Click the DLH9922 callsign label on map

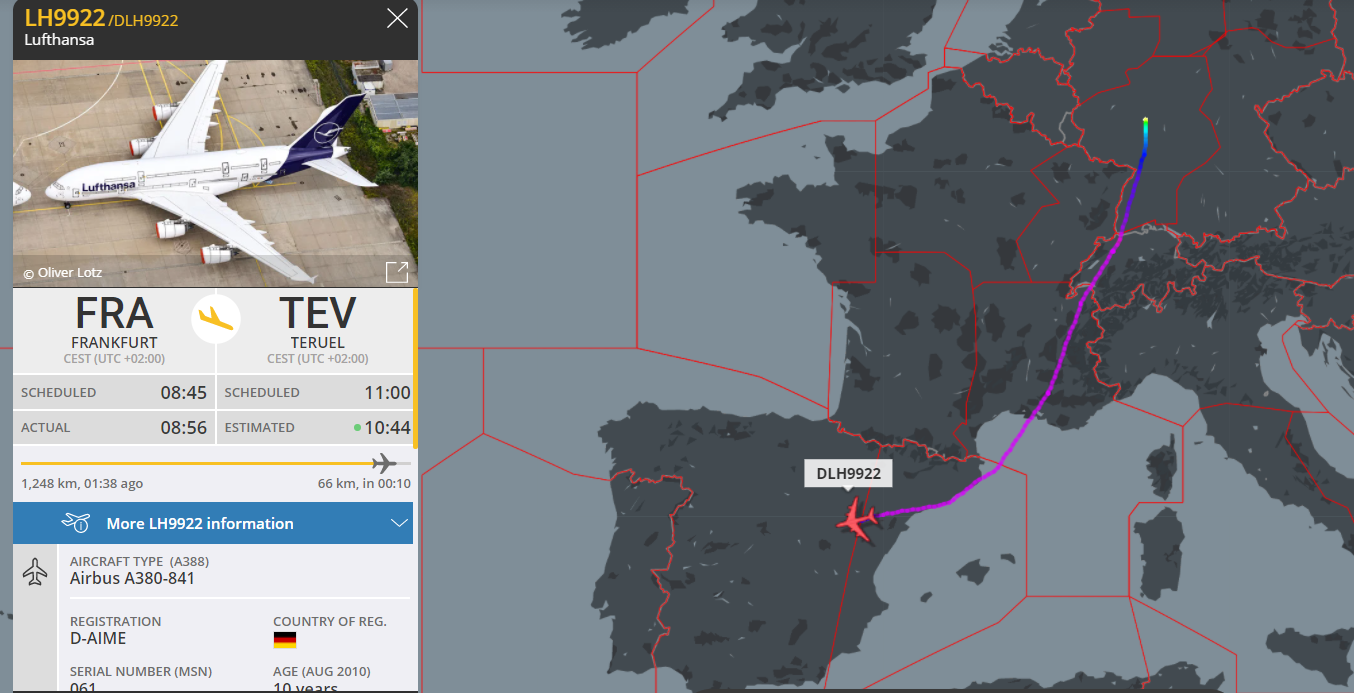point(848,473)
